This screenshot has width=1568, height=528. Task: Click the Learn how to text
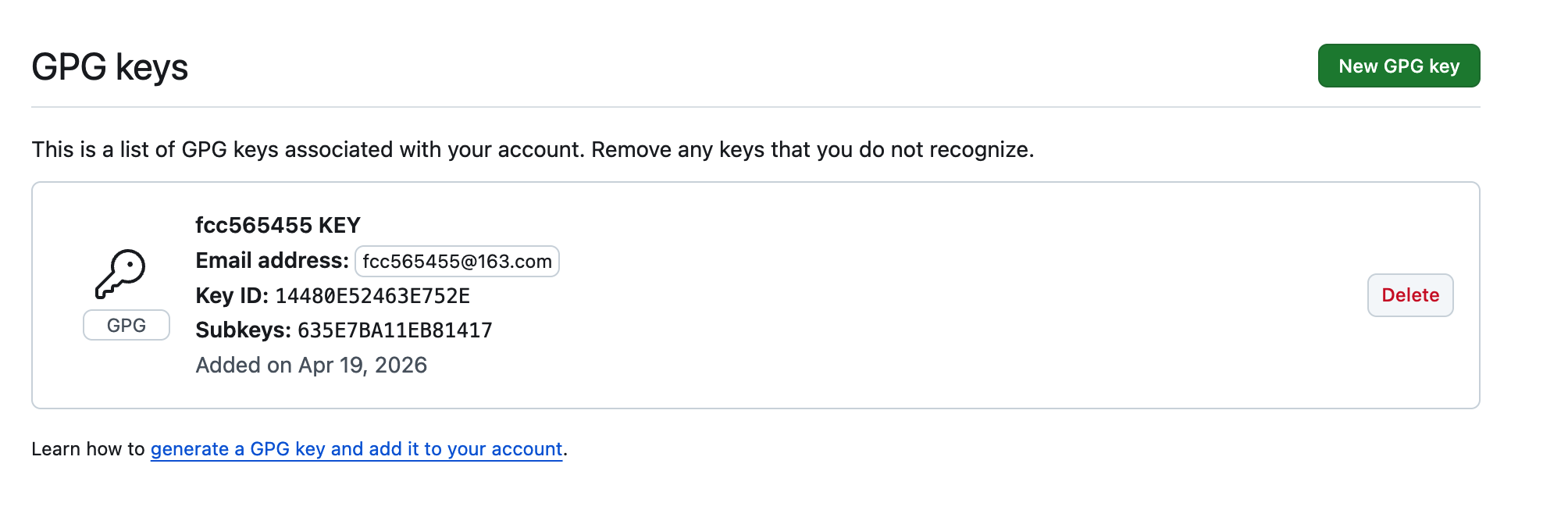coord(87,449)
